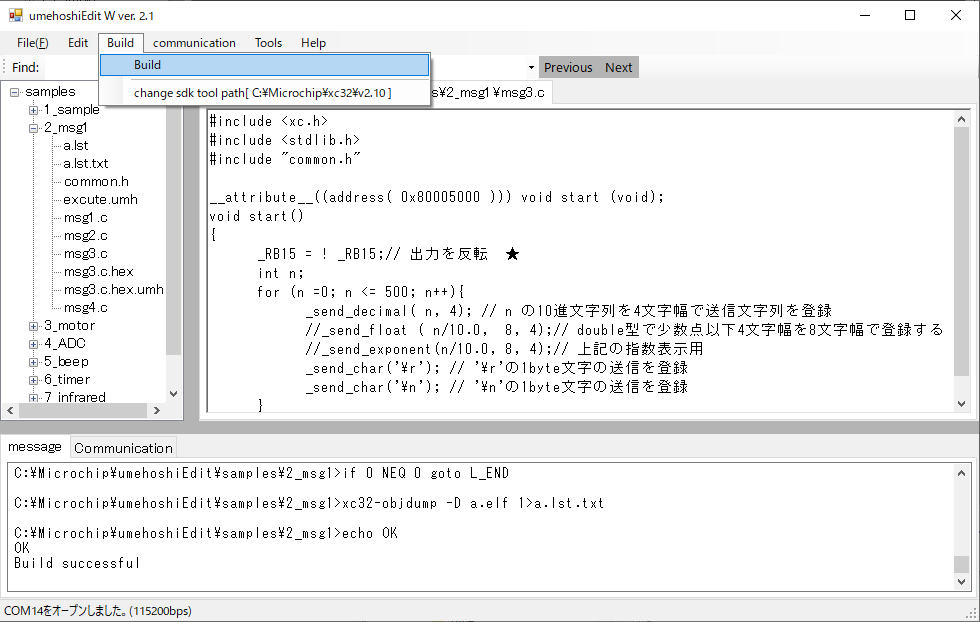
Task: Open the communication menu
Action: (194, 42)
